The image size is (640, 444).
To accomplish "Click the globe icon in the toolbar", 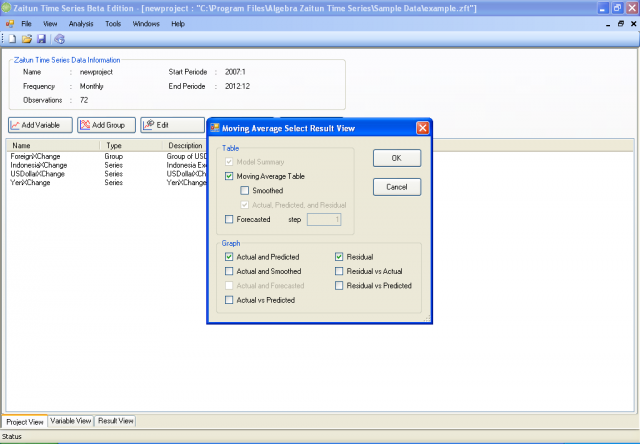I will [x=59, y=39].
